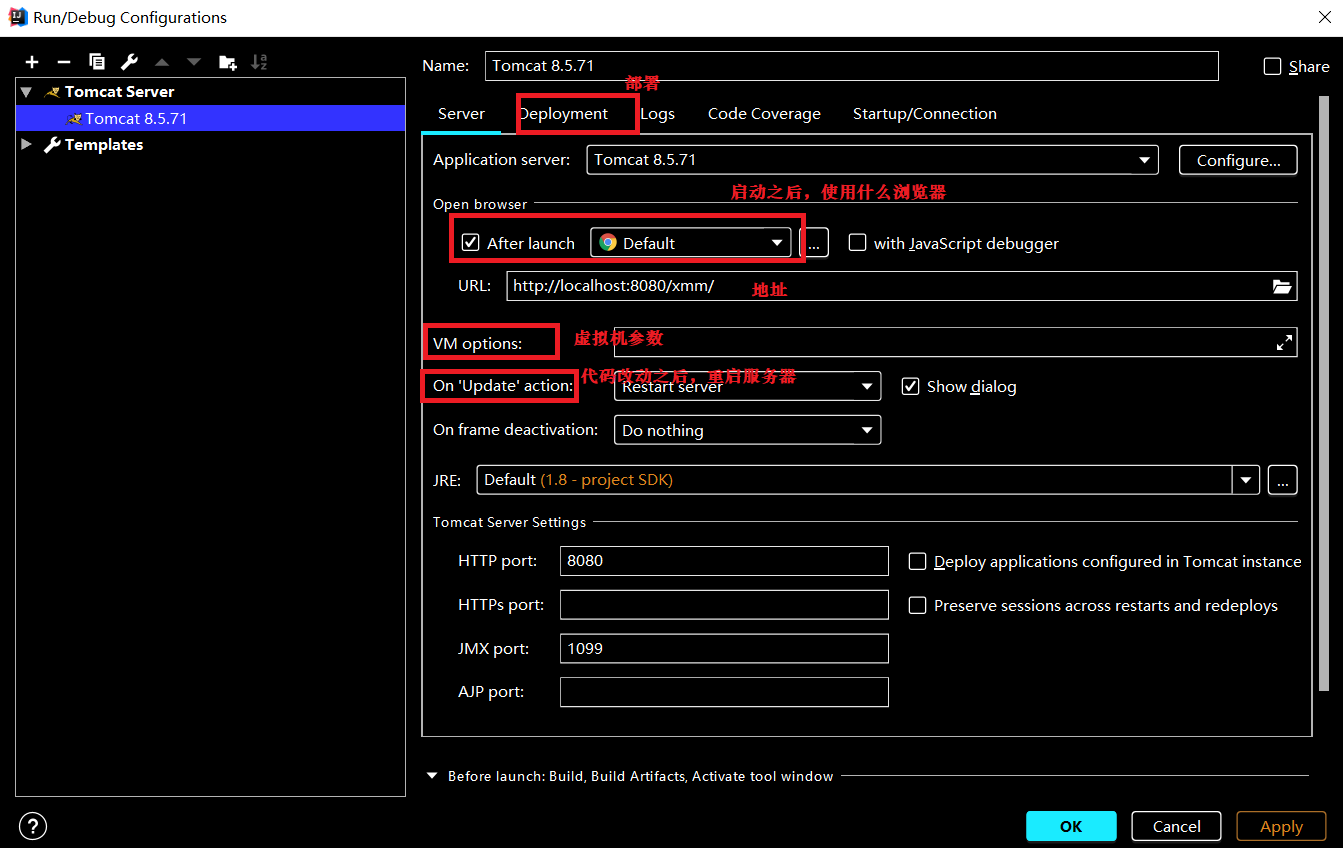Click the Chrome browser icon in dropdown
This screenshot has height=848, width=1343.
(x=608, y=243)
